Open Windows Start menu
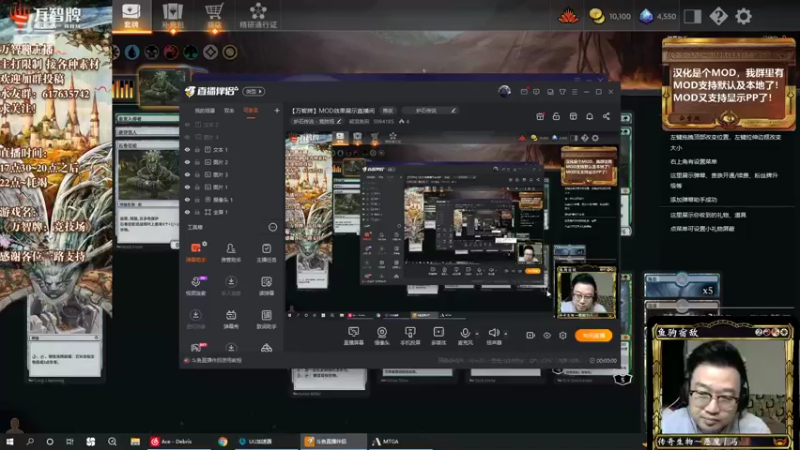This screenshot has height=450, width=800. [x=9, y=441]
